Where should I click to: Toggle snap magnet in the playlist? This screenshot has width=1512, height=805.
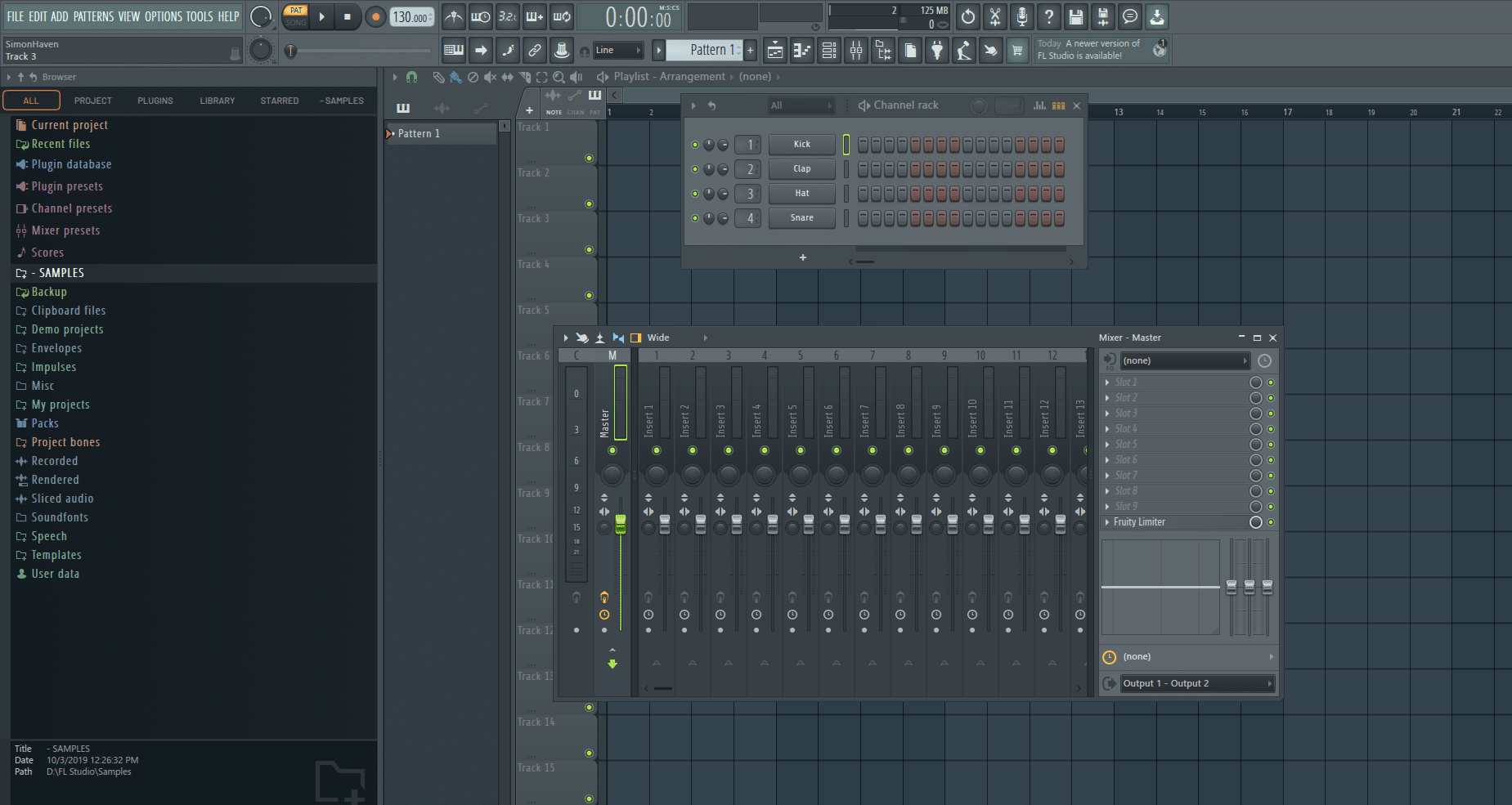click(411, 76)
